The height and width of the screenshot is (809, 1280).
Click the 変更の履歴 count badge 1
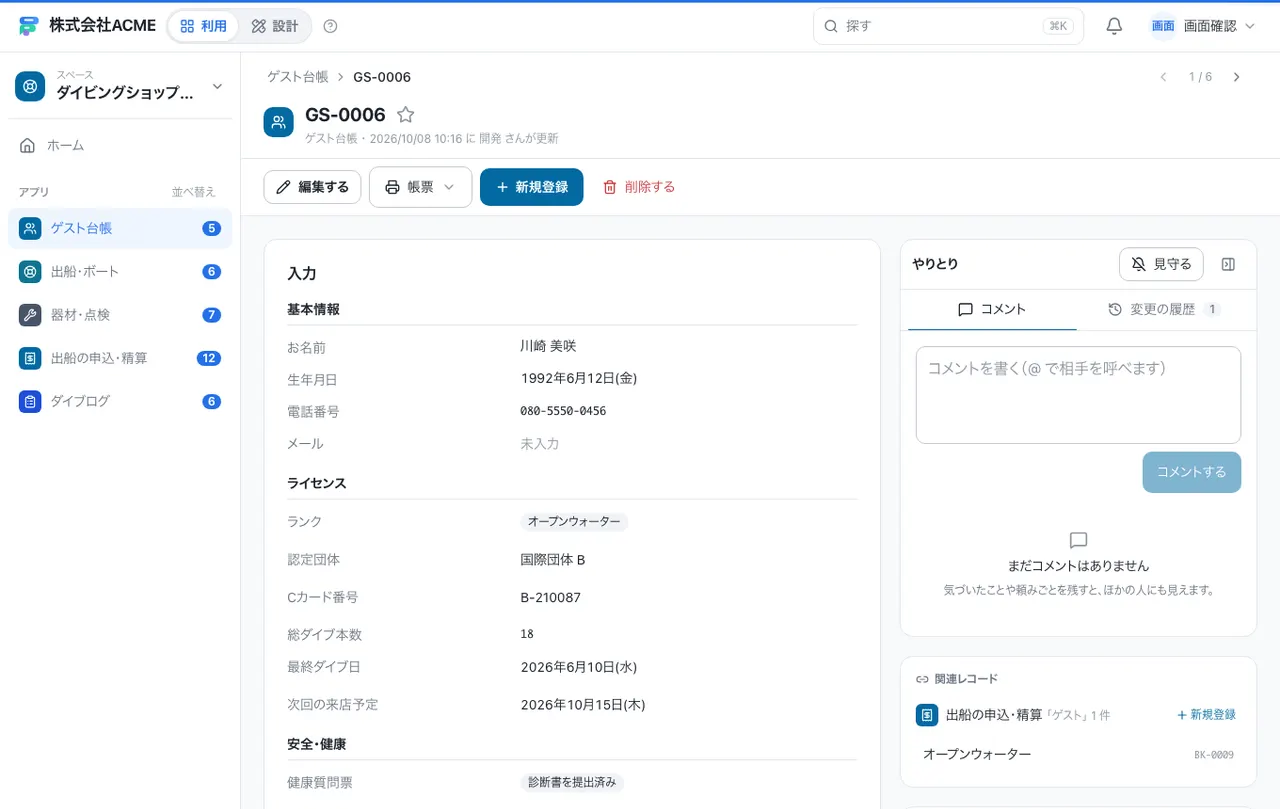pyautogui.click(x=1212, y=310)
